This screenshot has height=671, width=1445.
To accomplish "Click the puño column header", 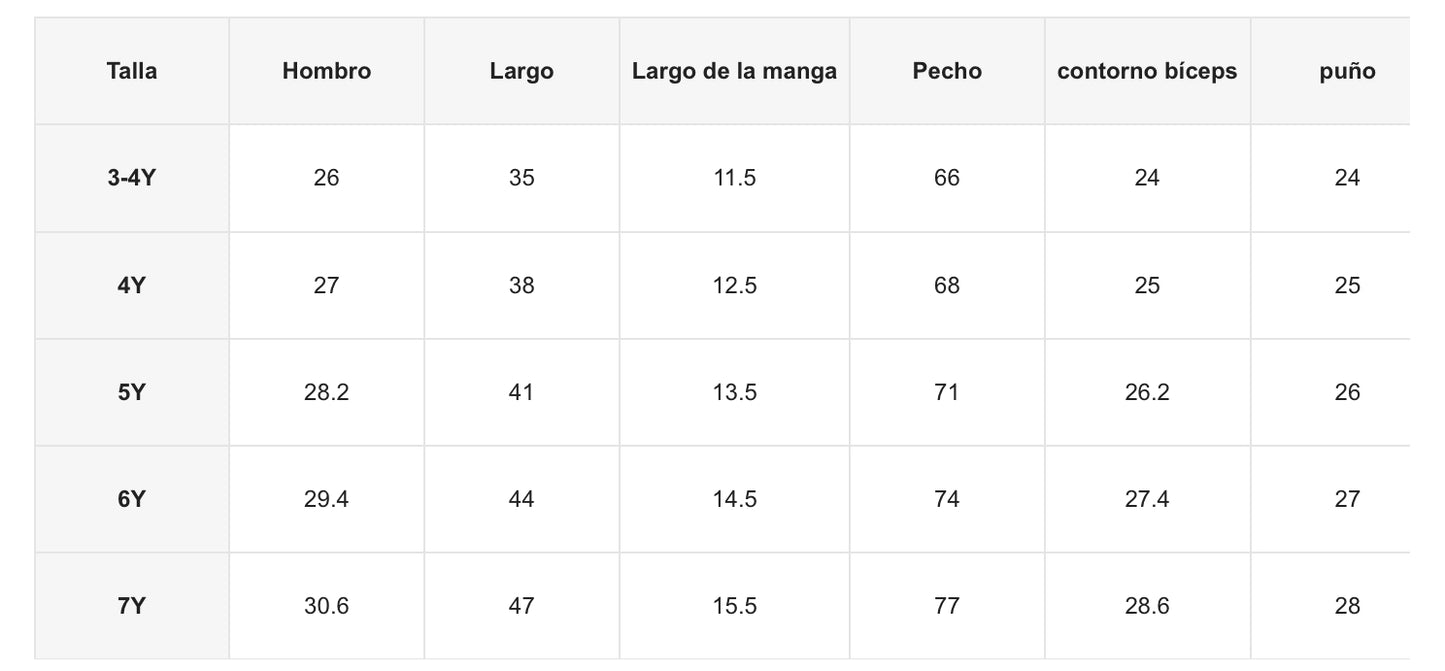I will 1347,71.
